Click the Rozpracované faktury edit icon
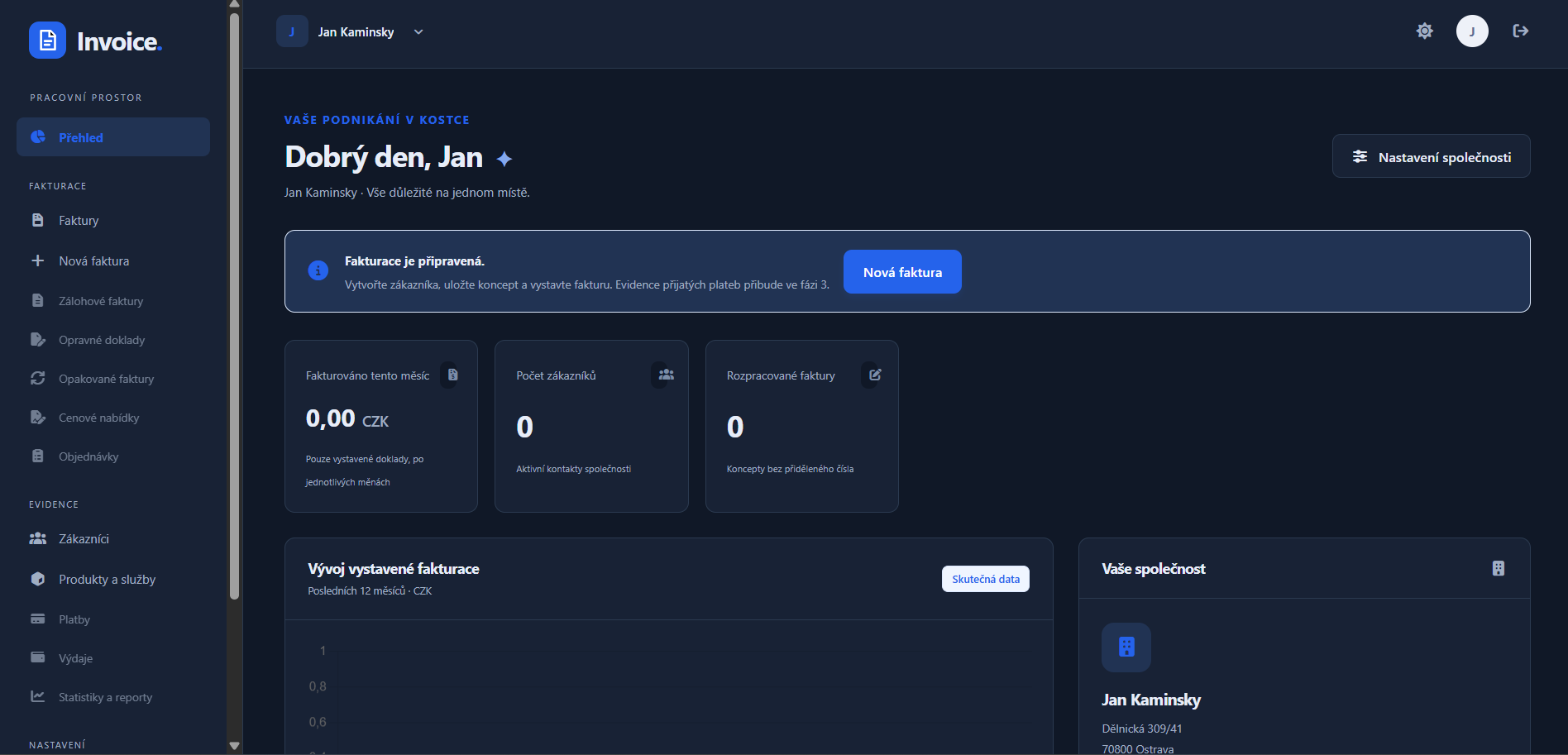 (x=875, y=375)
